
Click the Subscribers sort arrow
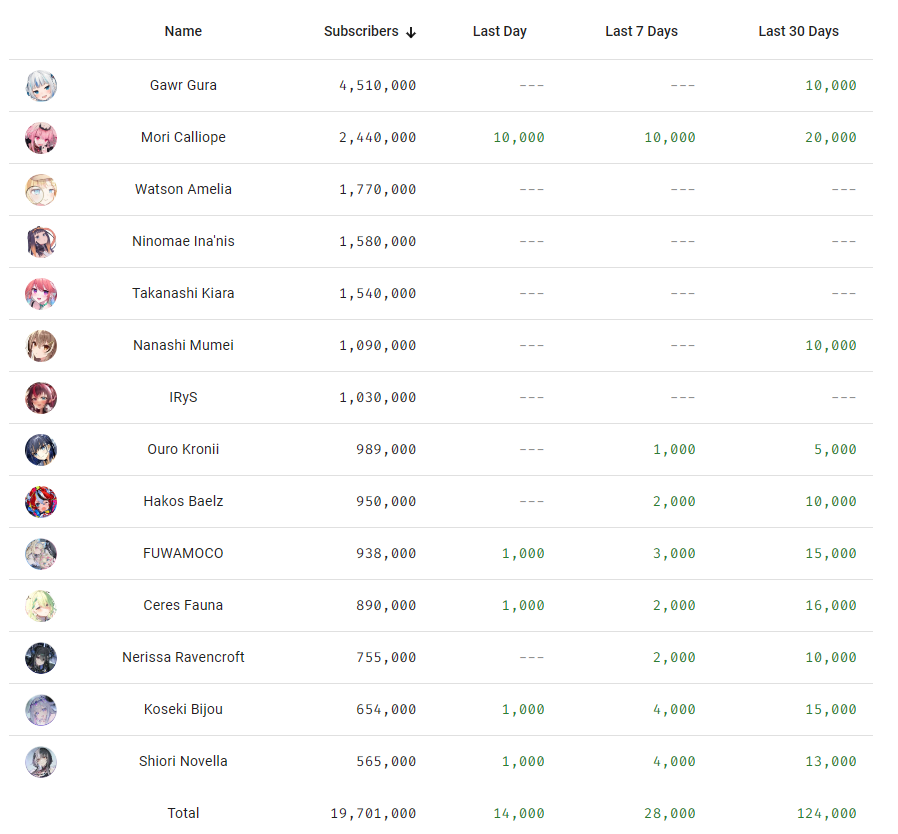411,32
